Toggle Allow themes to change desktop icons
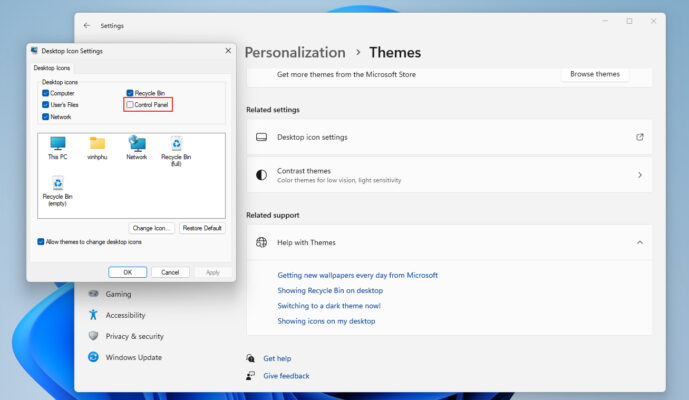The image size is (689, 400). pyautogui.click(x=41, y=242)
